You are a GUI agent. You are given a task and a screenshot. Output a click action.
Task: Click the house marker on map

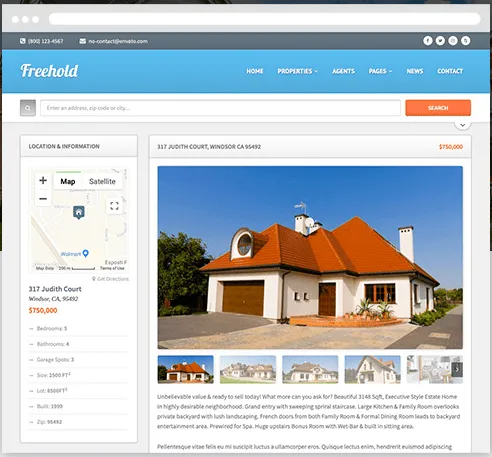[79, 212]
